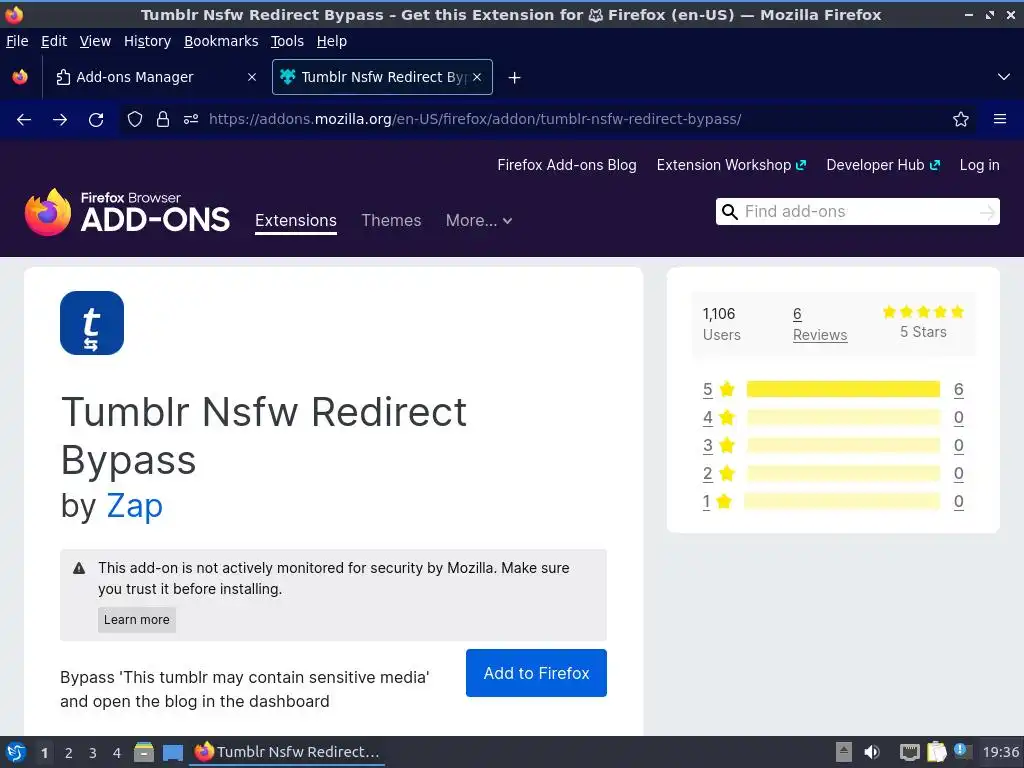List all tabs dropdown arrow
This screenshot has width=1024, height=768.
click(1004, 77)
